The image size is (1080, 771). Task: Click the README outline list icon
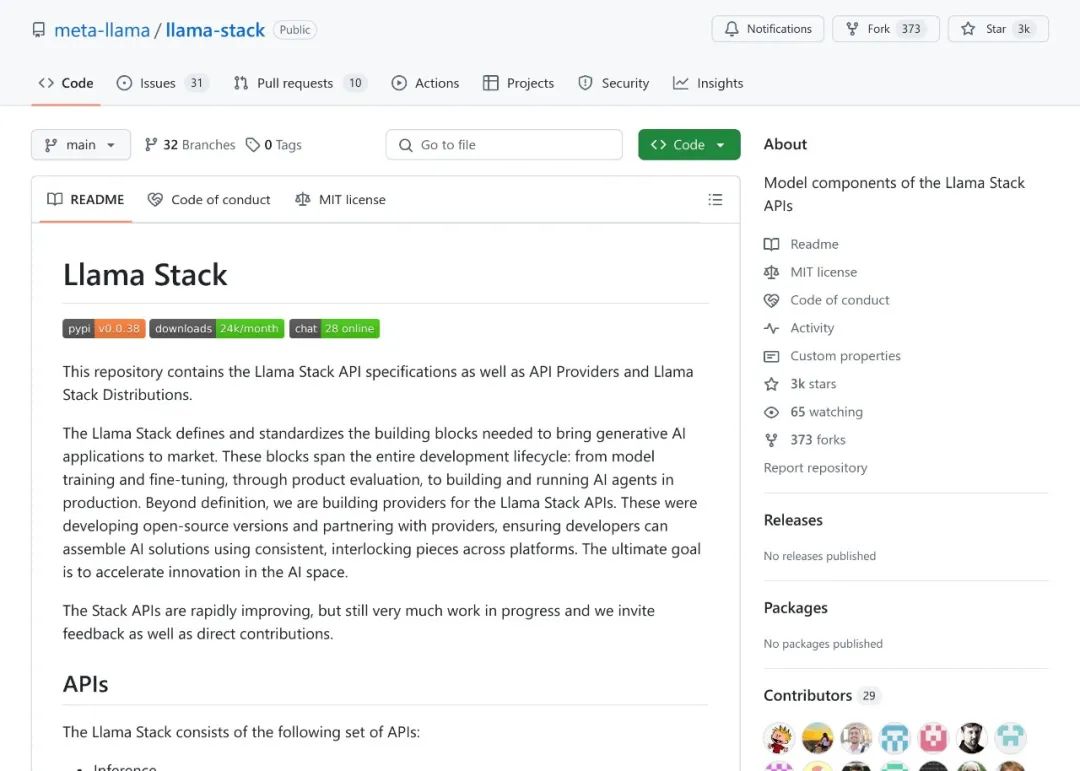tap(715, 200)
